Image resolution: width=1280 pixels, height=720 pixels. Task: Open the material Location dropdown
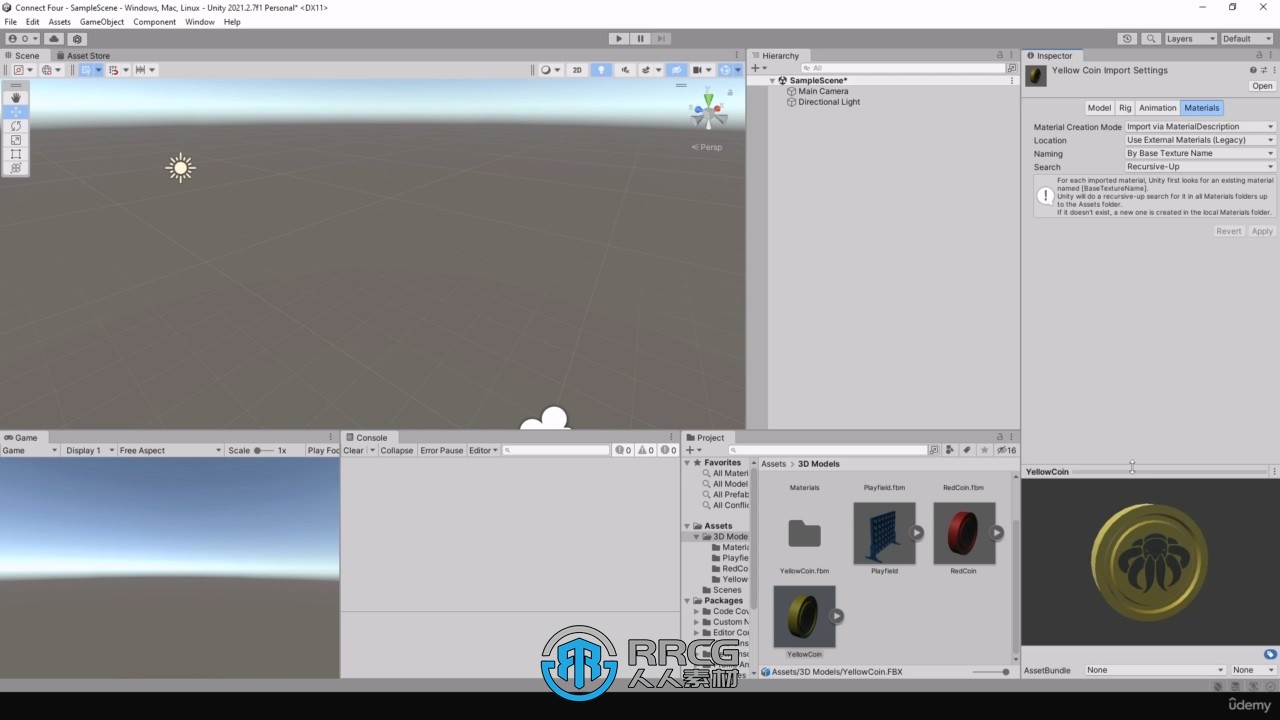[1200, 140]
